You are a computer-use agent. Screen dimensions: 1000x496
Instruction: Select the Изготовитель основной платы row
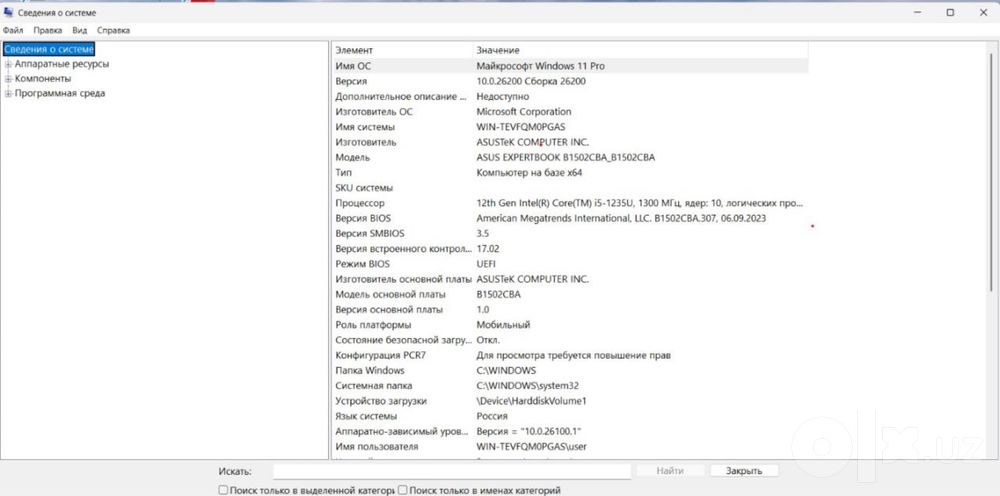pos(571,279)
